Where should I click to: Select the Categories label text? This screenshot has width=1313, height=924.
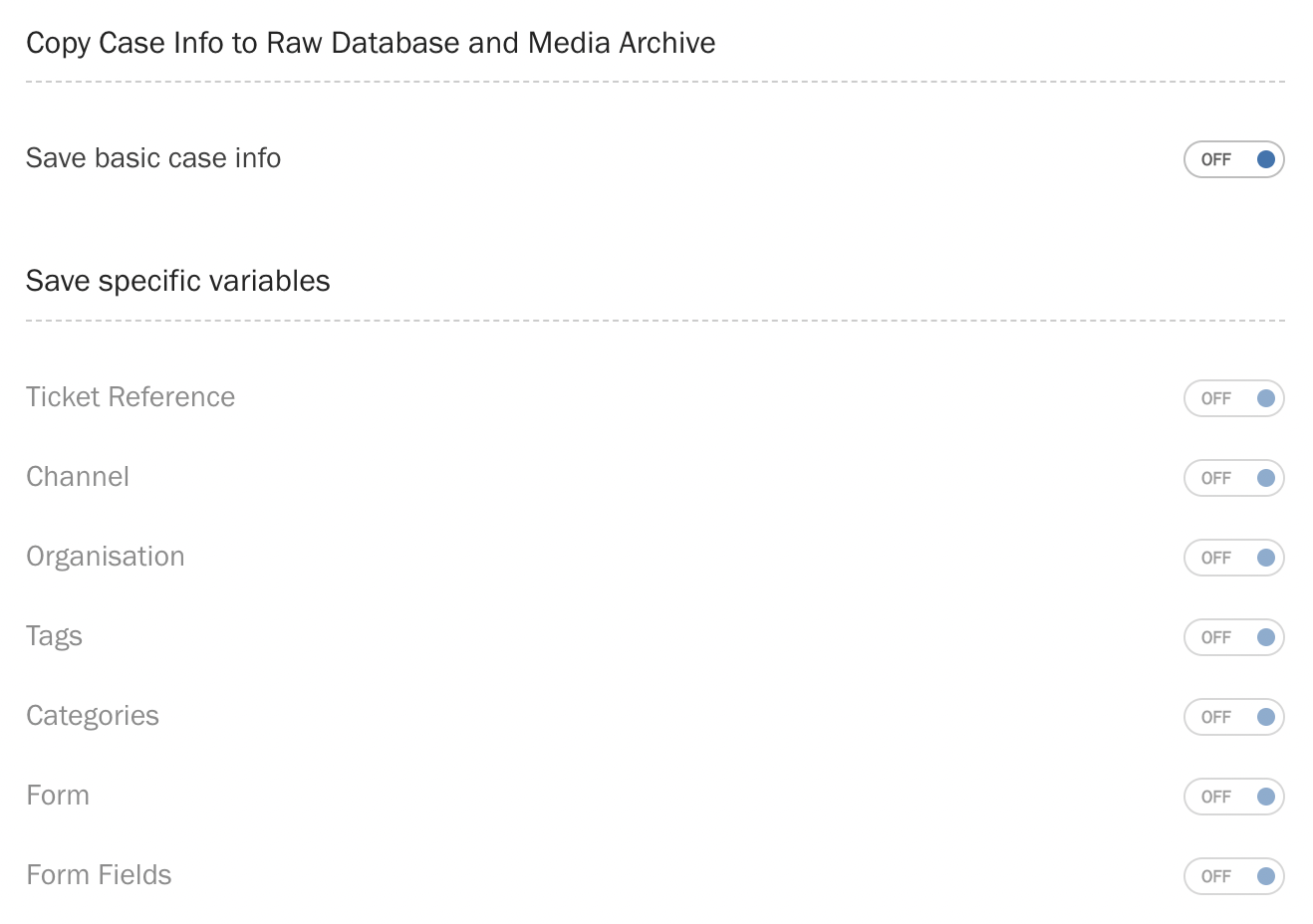pos(93,716)
